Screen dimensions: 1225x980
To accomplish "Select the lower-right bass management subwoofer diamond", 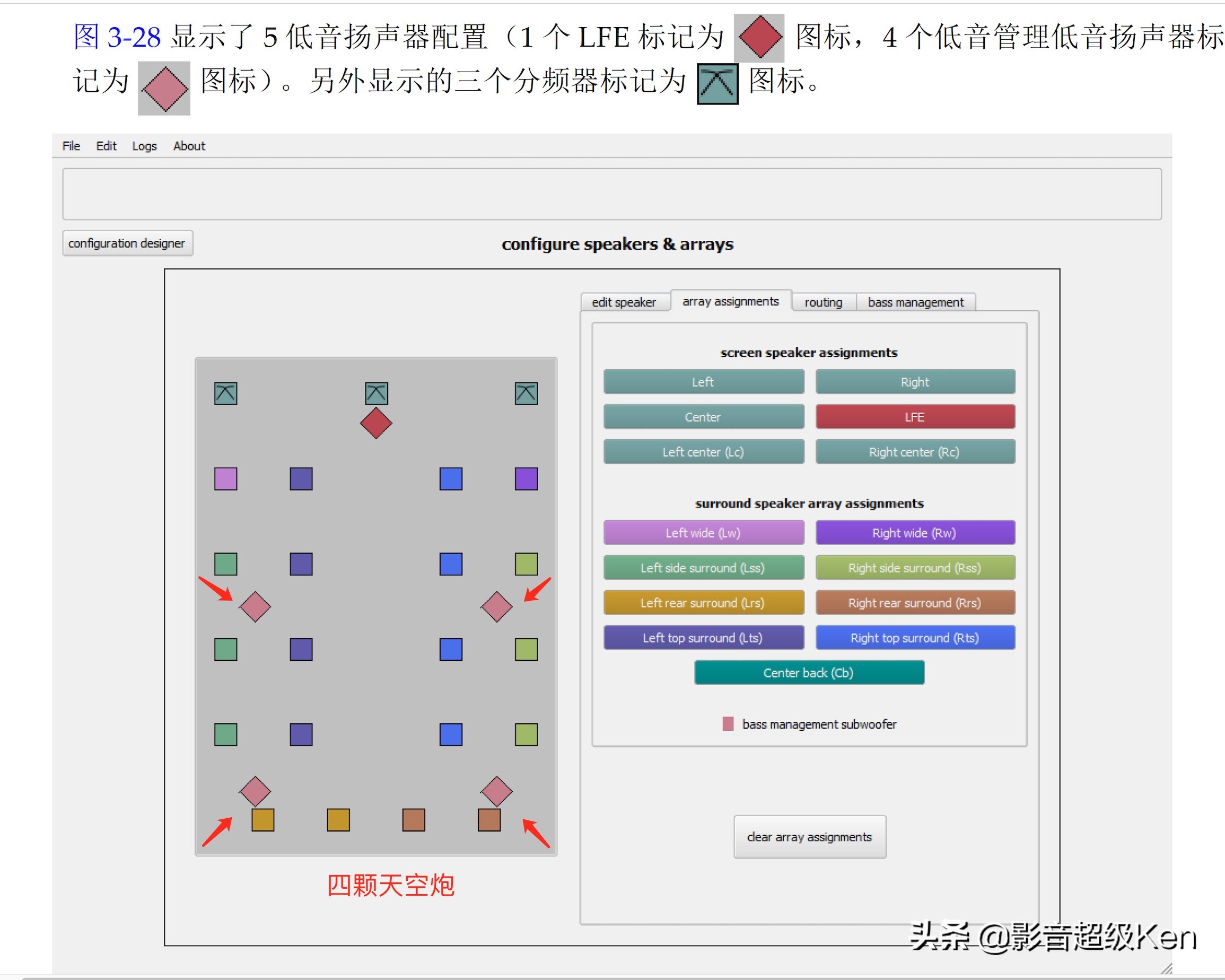I will [496, 791].
